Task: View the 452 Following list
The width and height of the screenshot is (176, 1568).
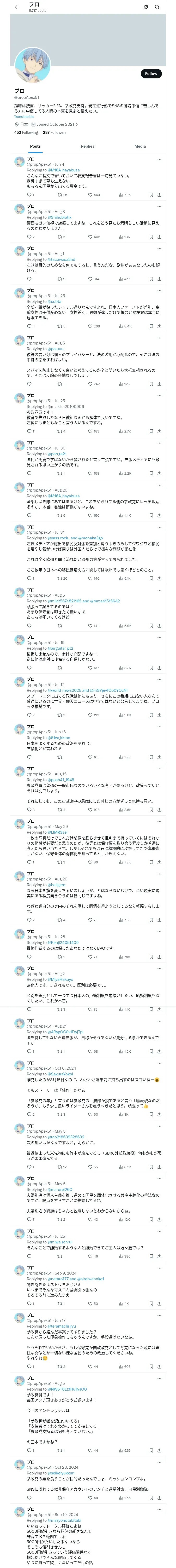Action: click(x=26, y=132)
